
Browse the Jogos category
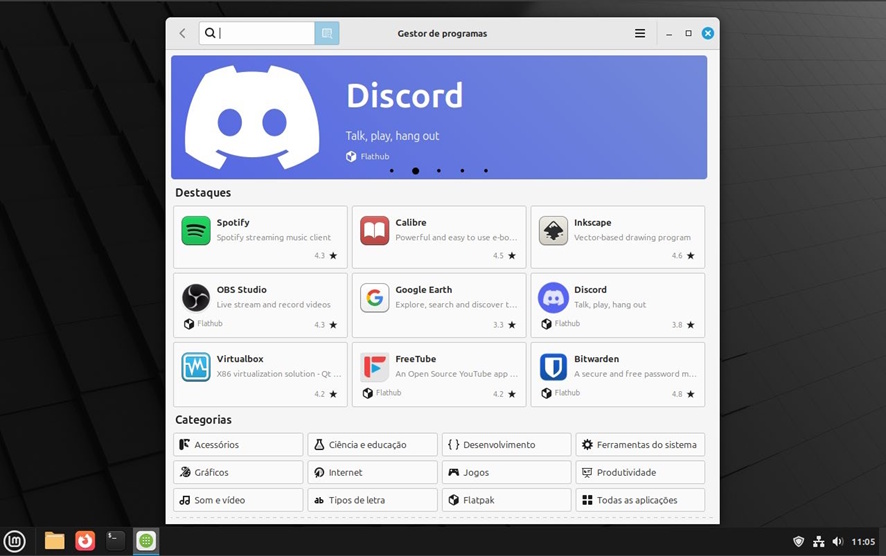506,472
